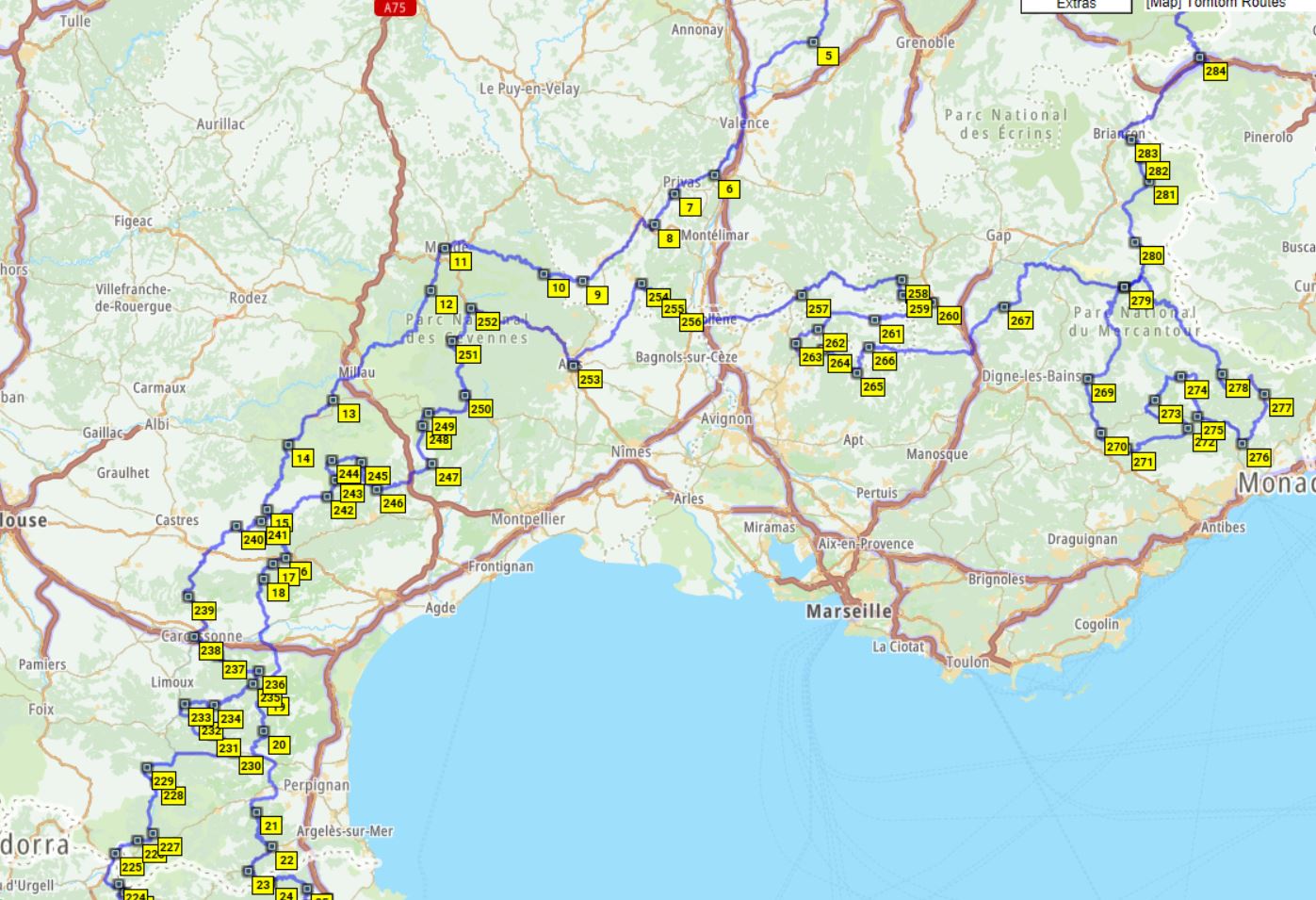Viewport: 1316px width, 900px height.
Task: Select waypoint label 276
Action: pos(1259,457)
